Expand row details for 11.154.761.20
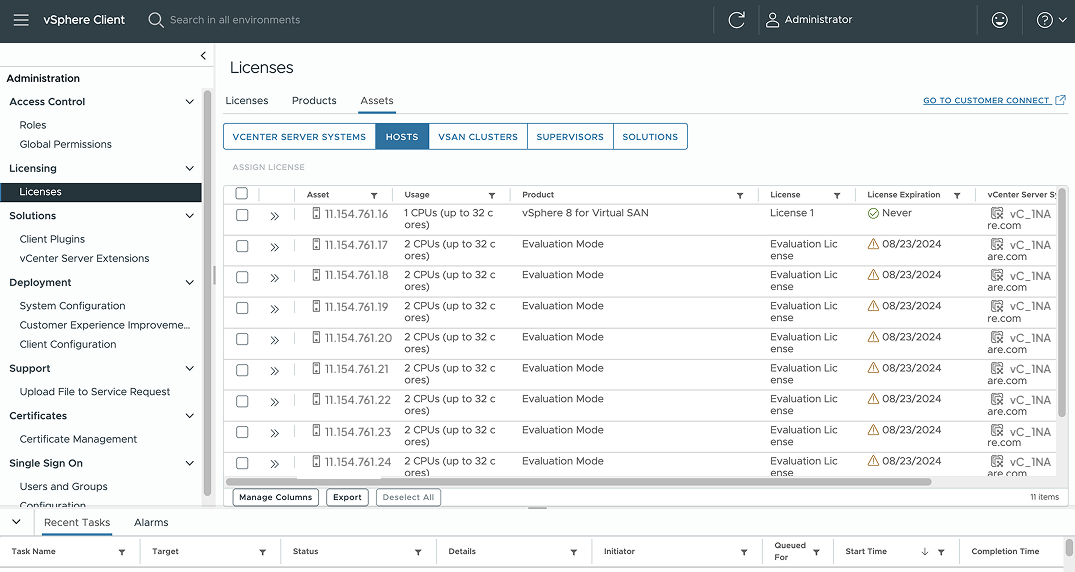 (x=274, y=340)
